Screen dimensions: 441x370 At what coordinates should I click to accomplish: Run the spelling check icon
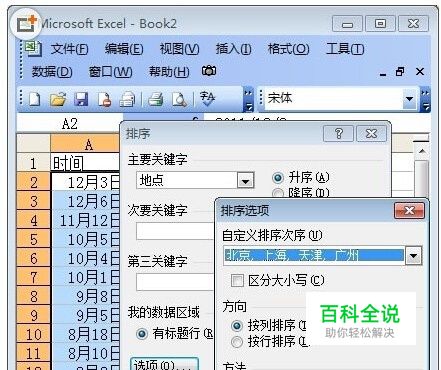(x=207, y=99)
